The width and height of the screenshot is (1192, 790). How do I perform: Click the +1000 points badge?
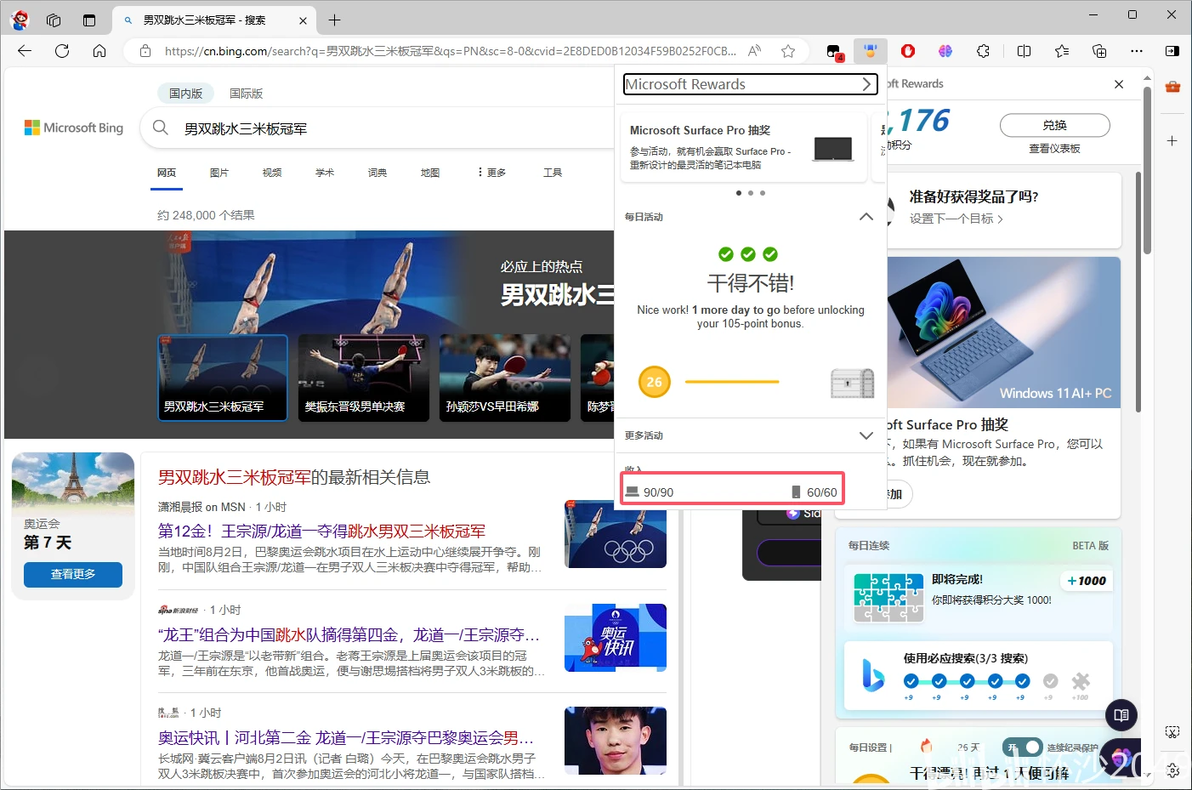tap(1086, 581)
